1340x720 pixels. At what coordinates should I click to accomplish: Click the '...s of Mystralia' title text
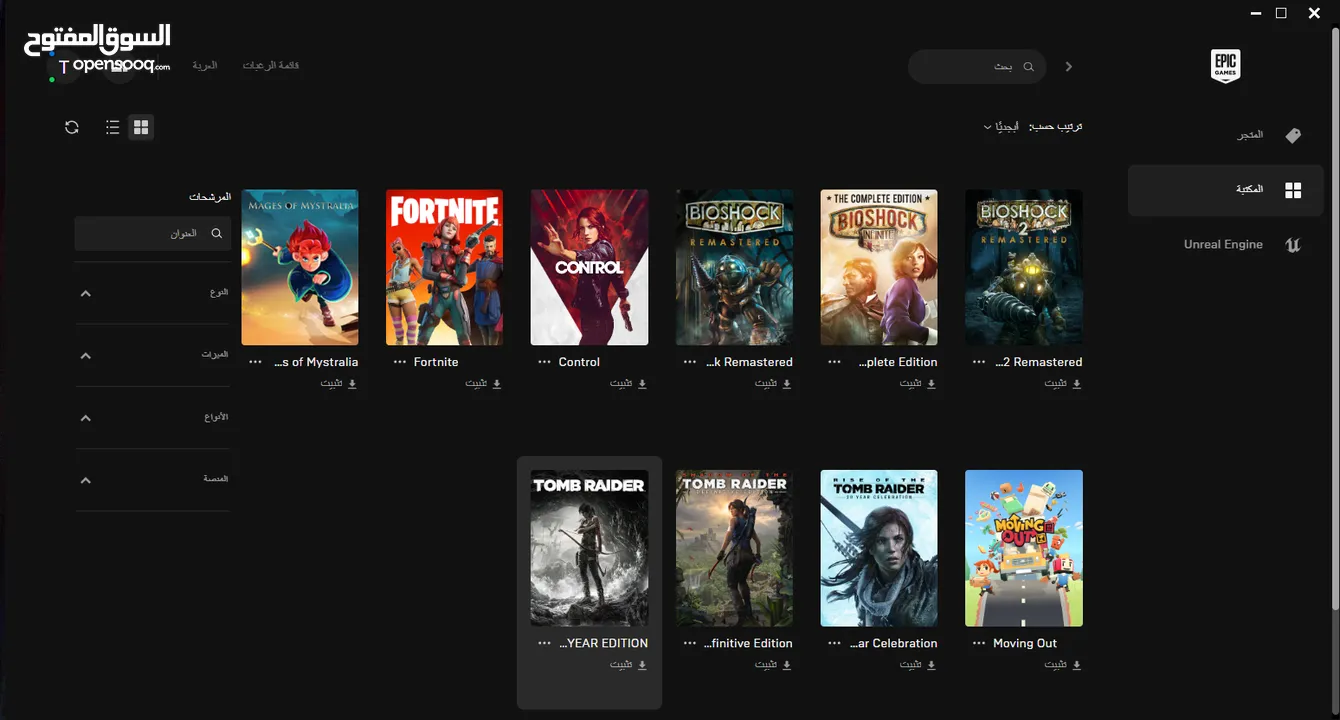316,362
